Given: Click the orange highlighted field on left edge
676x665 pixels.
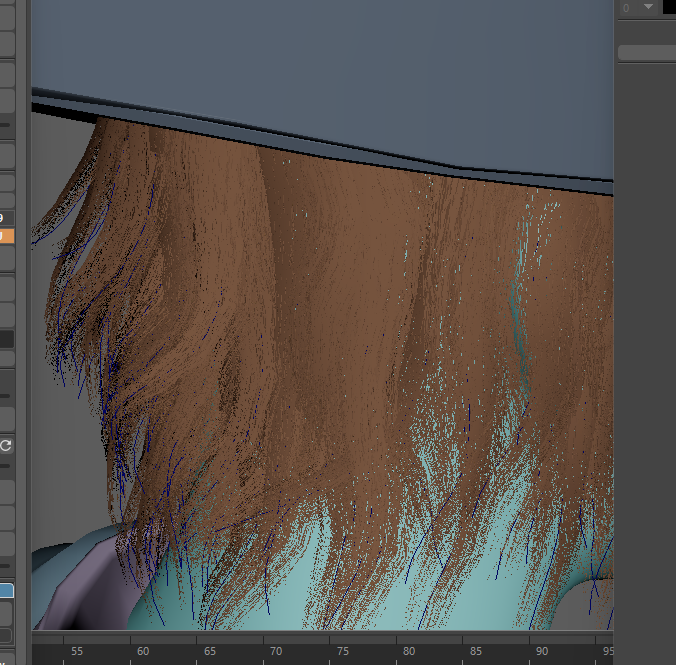Looking at the screenshot, I should pos(5,237).
